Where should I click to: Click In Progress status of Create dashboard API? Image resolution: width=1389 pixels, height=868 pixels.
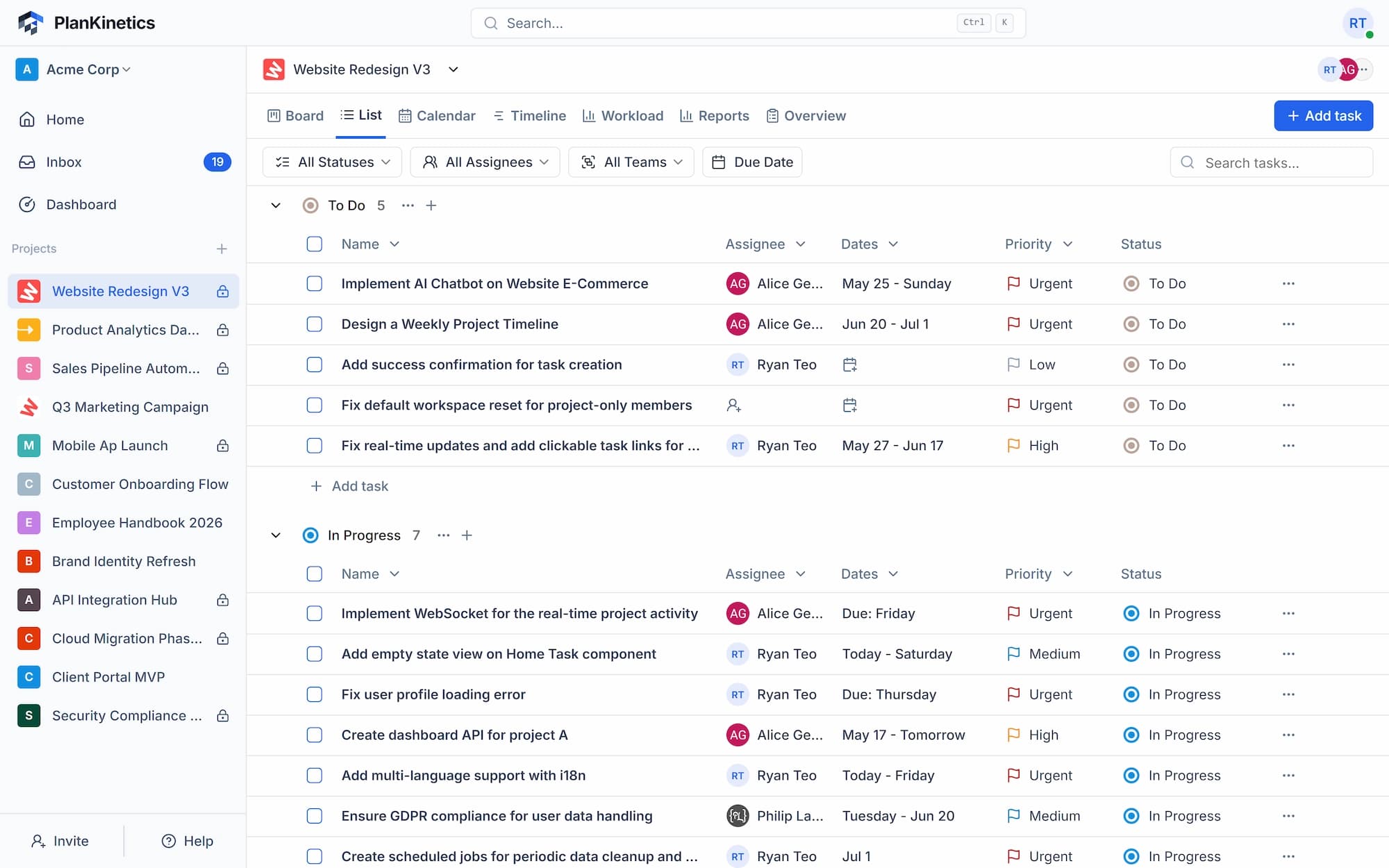1172,735
